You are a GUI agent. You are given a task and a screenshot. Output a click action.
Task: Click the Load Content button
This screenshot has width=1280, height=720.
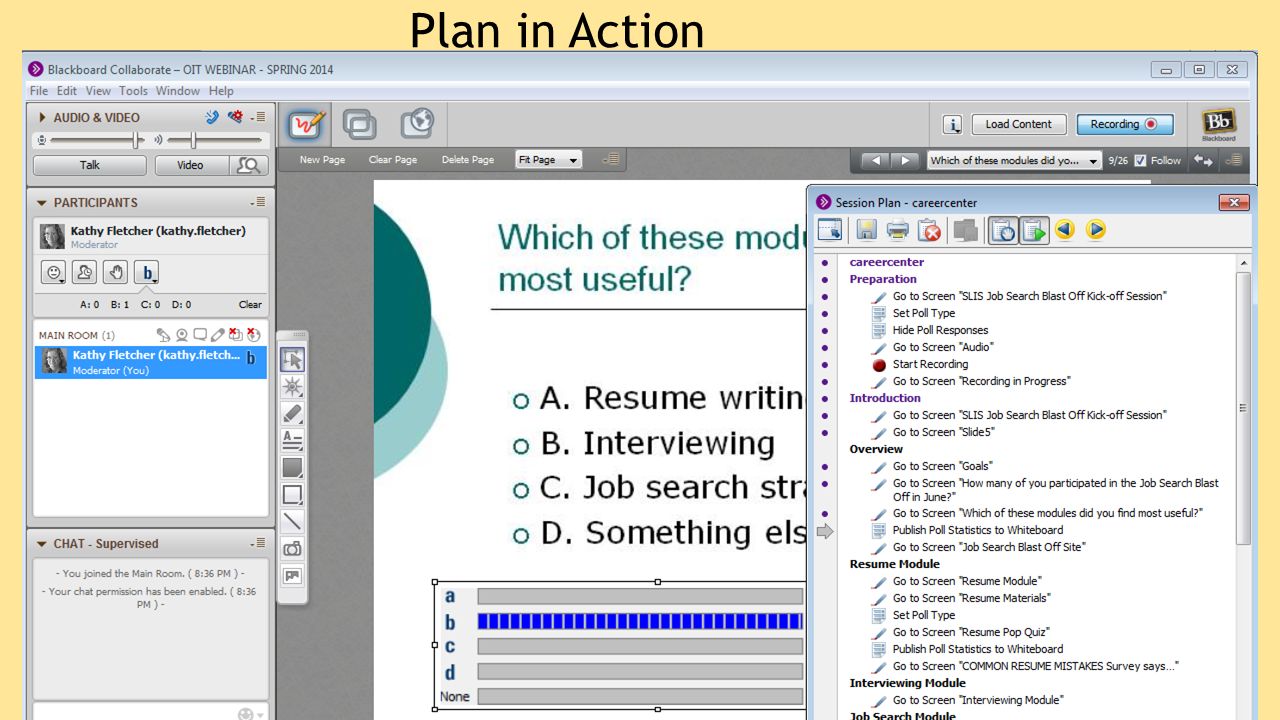(1019, 124)
